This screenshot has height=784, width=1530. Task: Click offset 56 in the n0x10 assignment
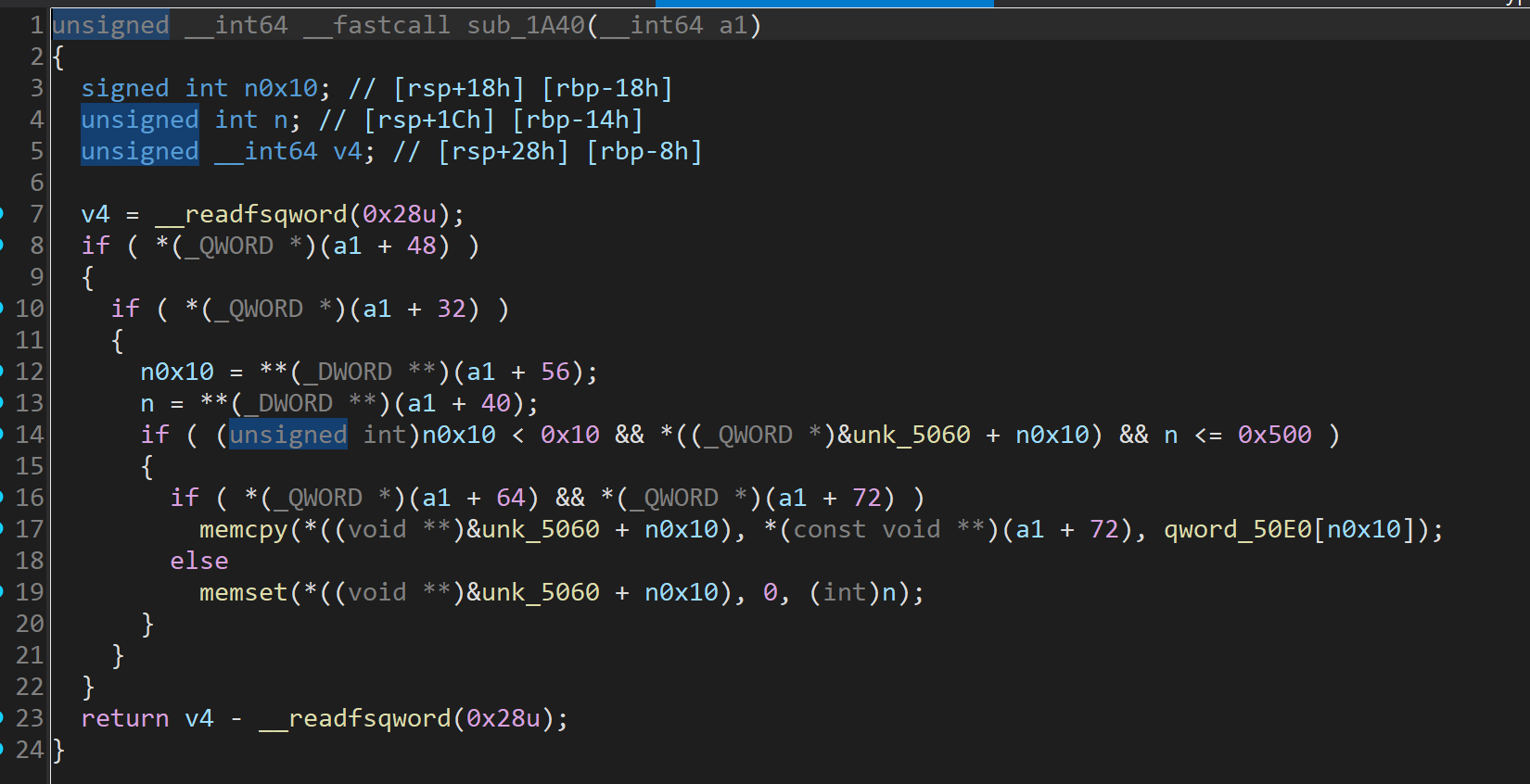coord(555,372)
